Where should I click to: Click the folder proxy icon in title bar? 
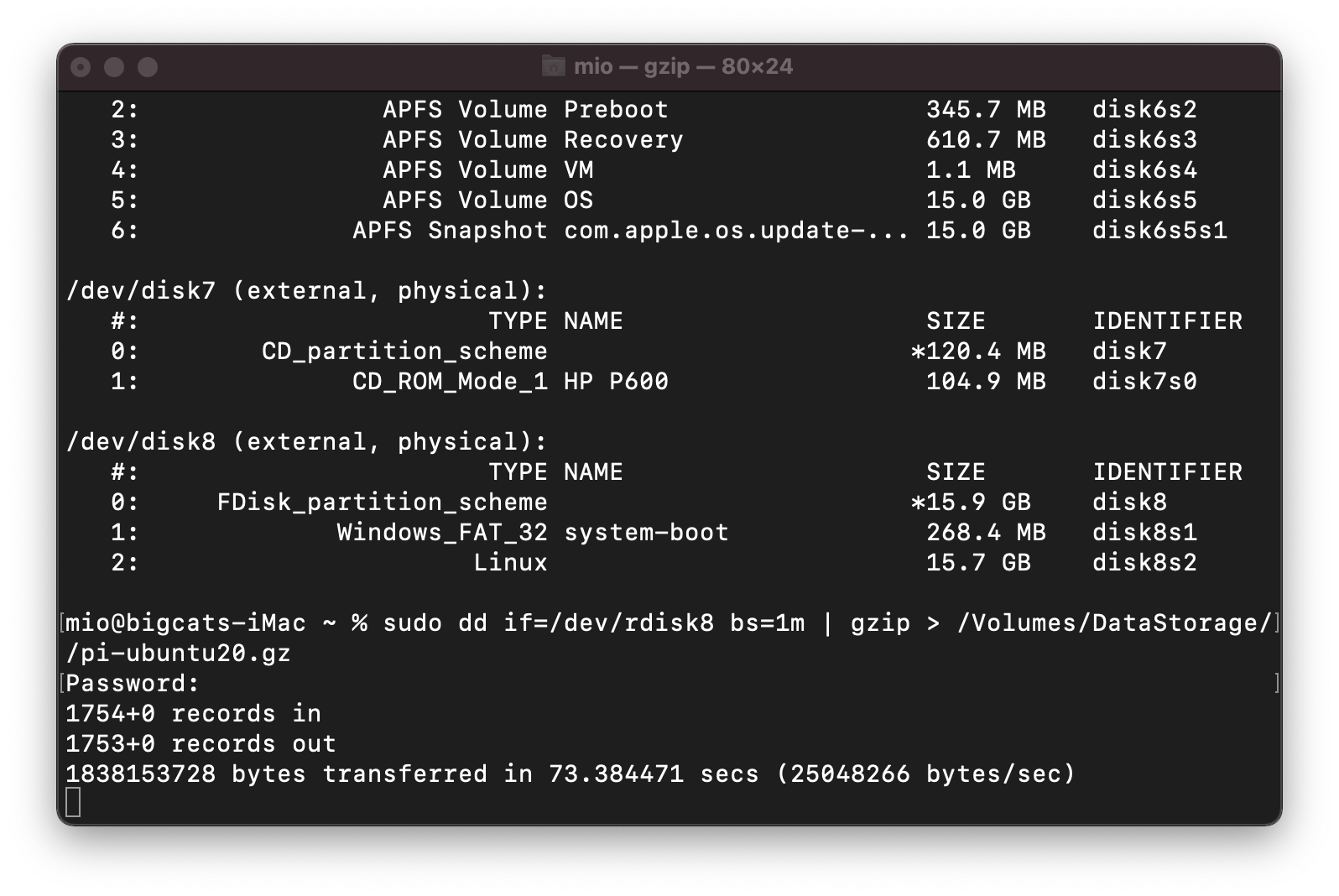pos(553,66)
